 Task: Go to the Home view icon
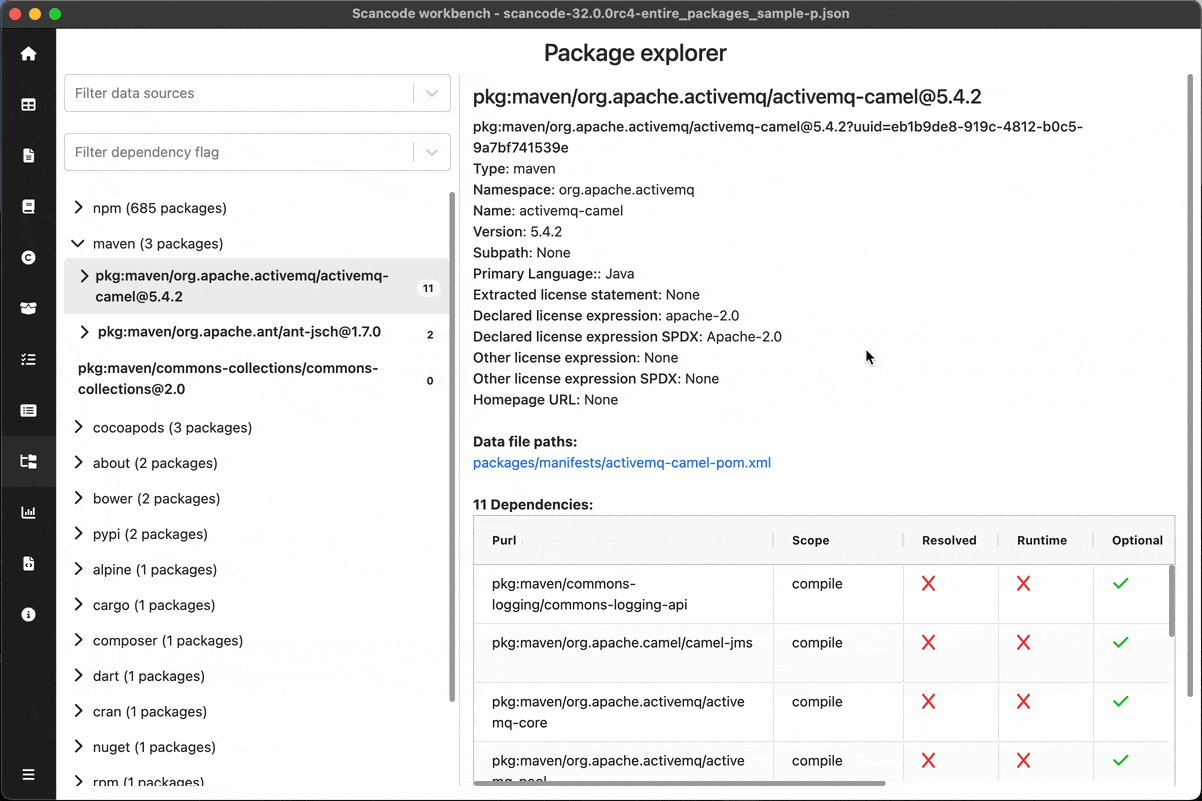click(28, 54)
